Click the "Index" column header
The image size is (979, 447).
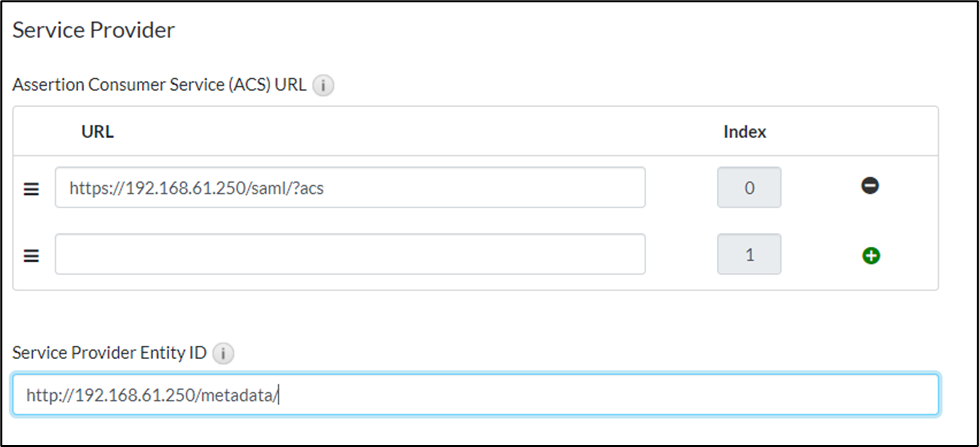coord(745,132)
